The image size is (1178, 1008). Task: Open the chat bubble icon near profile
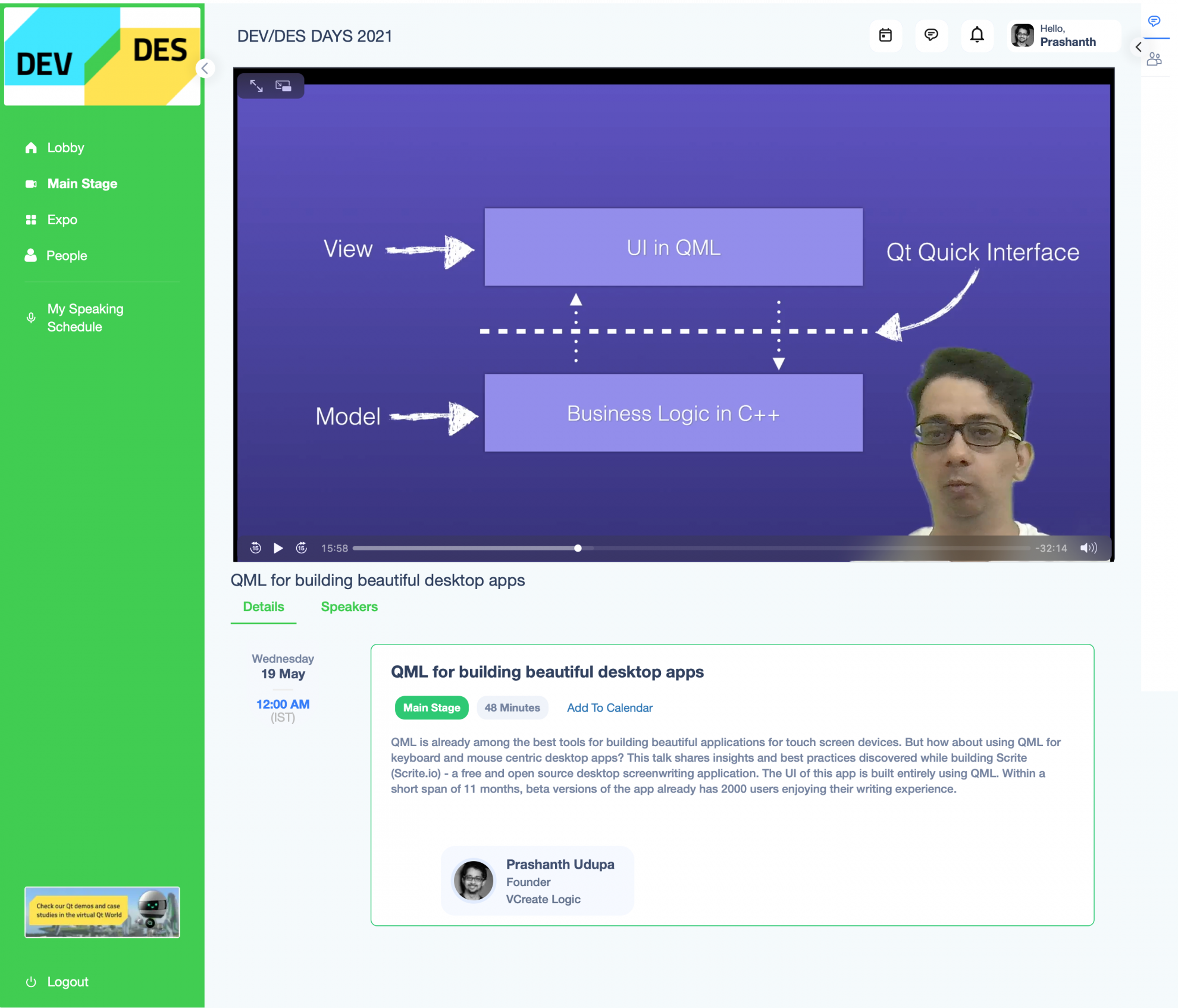(932, 36)
